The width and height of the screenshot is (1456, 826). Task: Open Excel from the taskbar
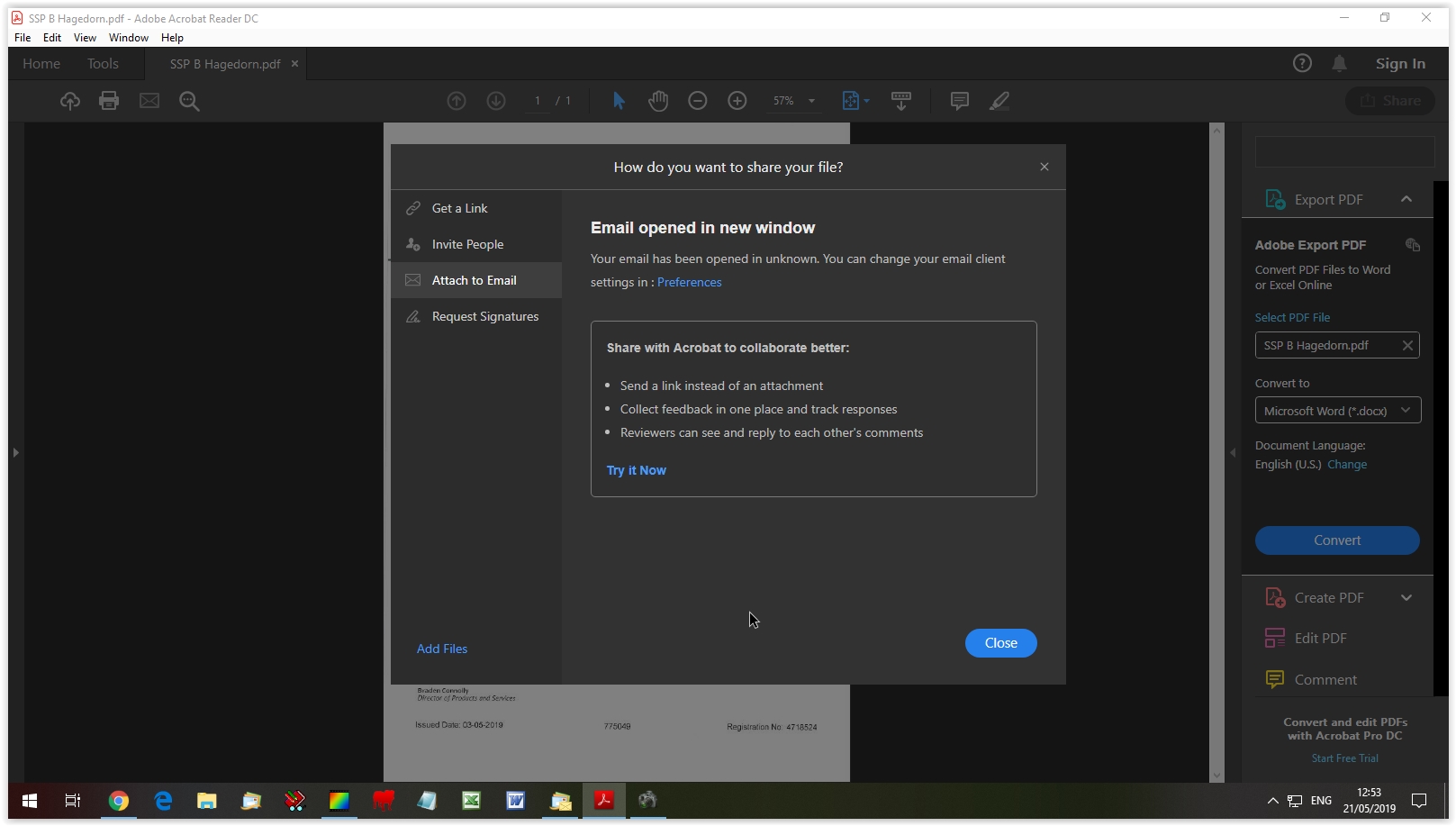[x=472, y=800]
